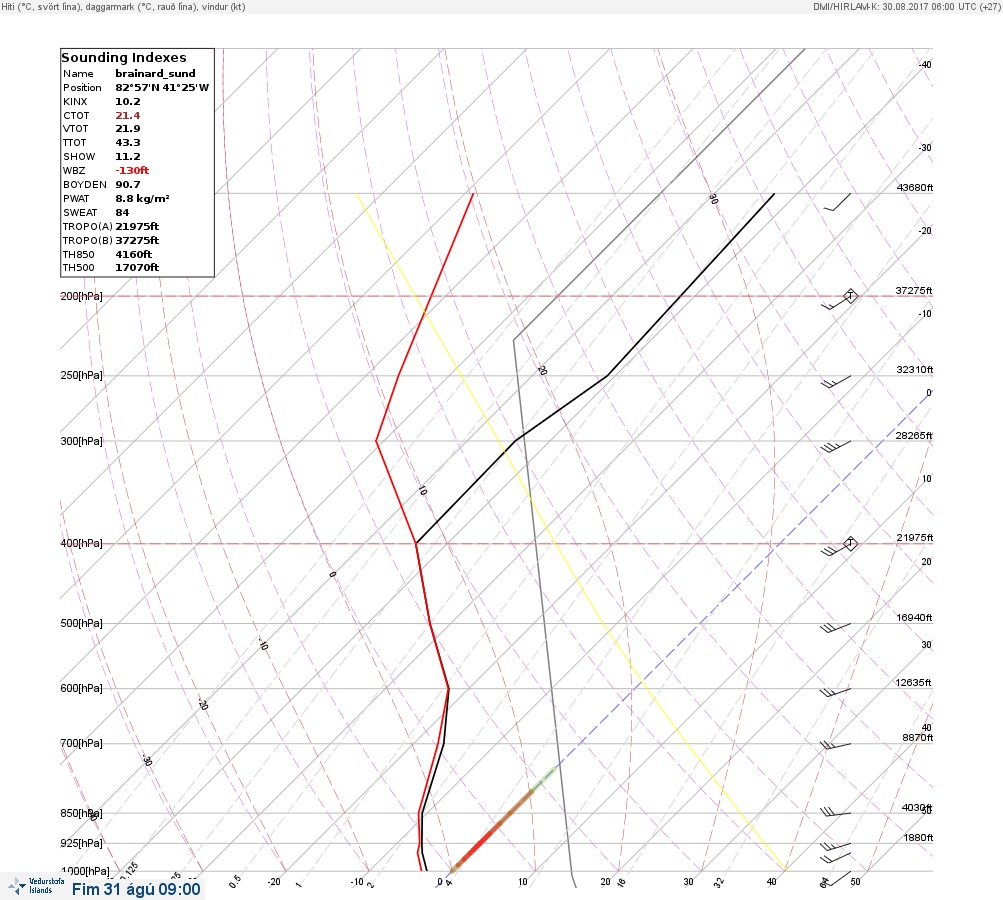Image resolution: width=1003 pixels, height=900 pixels.
Task: Click the wind barb at 600 hPa
Action: (x=835, y=692)
